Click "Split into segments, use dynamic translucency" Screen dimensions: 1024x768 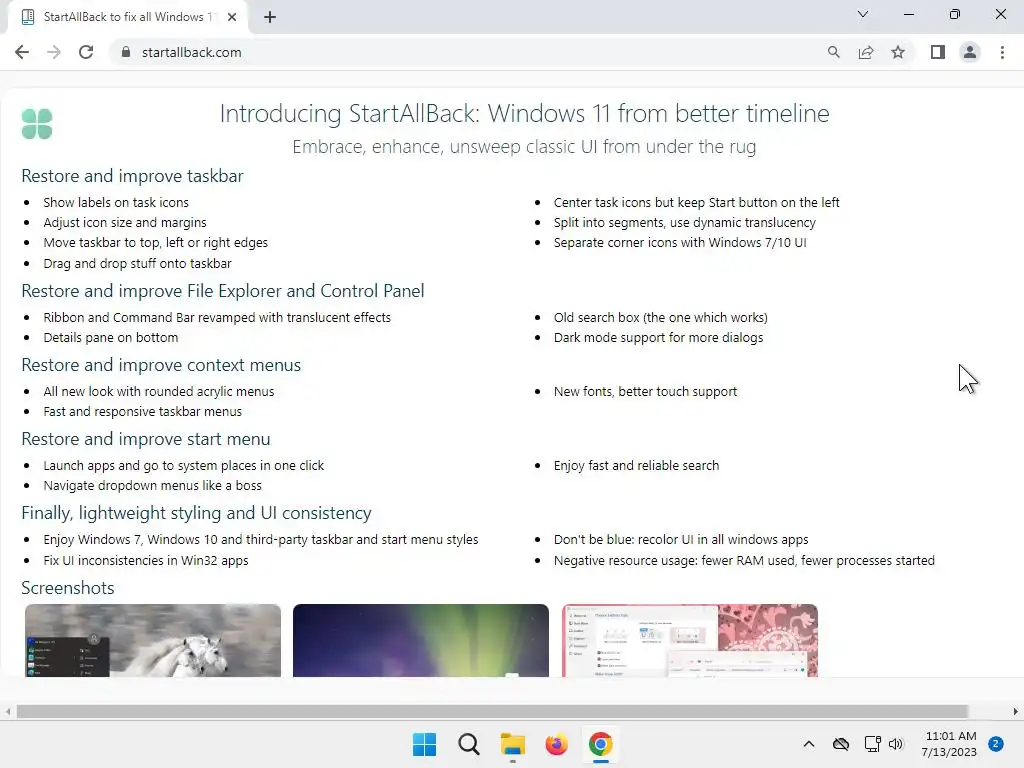pos(684,223)
